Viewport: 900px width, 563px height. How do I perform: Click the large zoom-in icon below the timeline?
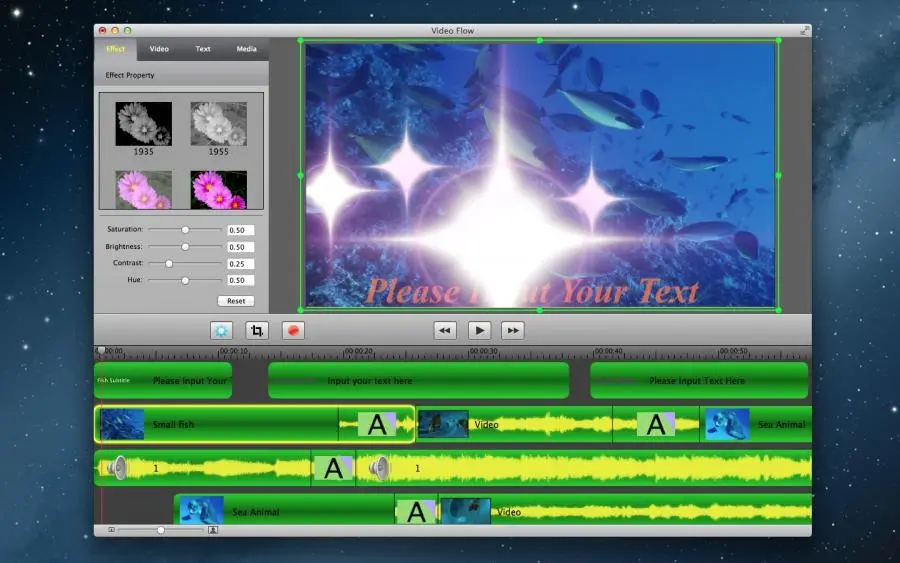pos(213,530)
